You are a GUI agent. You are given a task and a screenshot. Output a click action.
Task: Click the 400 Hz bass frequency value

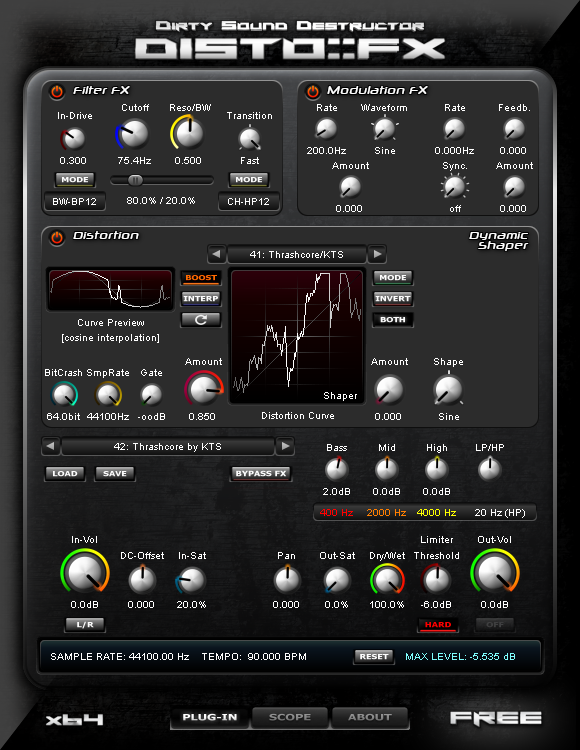click(x=337, y=513)
